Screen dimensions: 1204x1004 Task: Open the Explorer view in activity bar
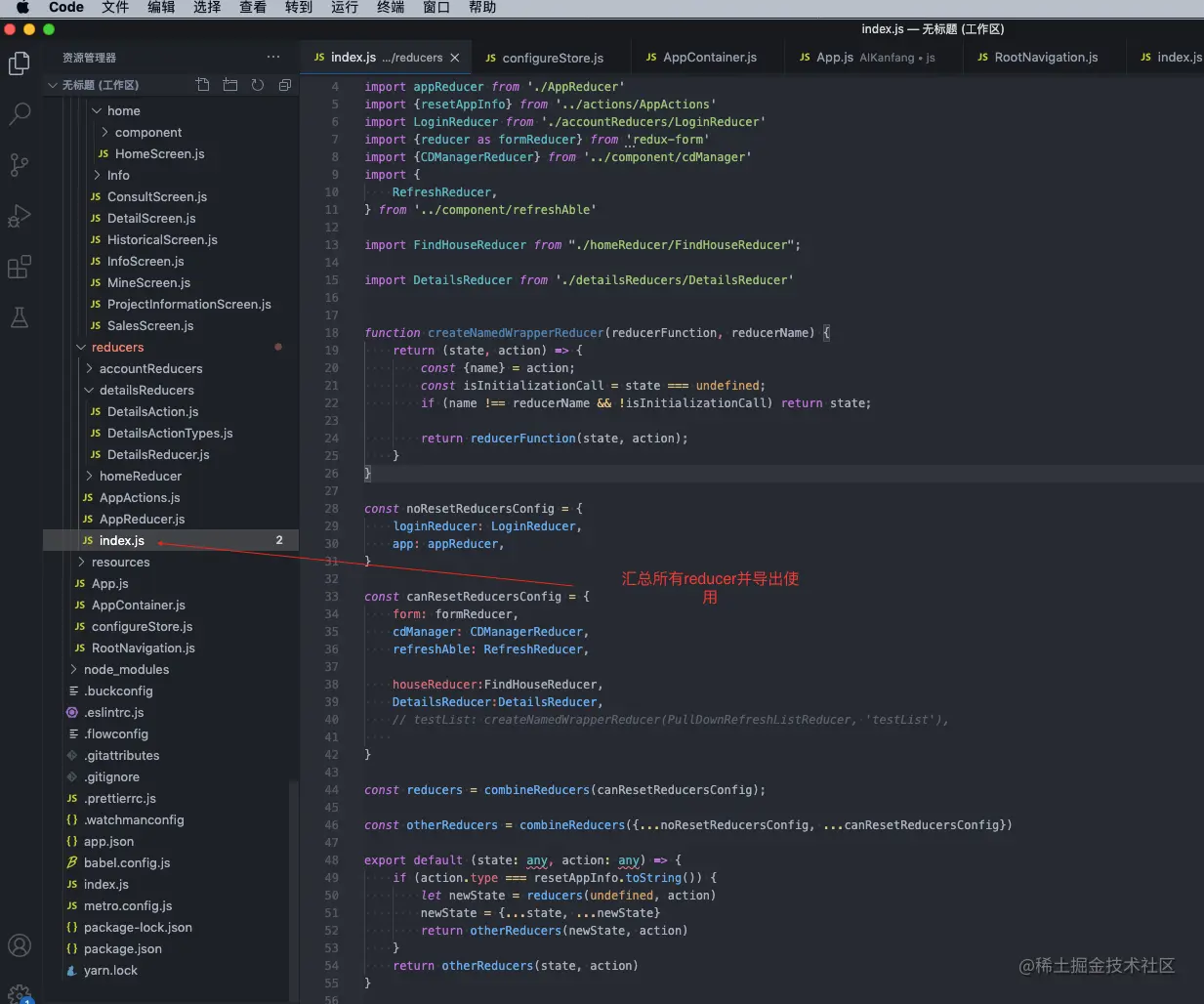(19, 63)
